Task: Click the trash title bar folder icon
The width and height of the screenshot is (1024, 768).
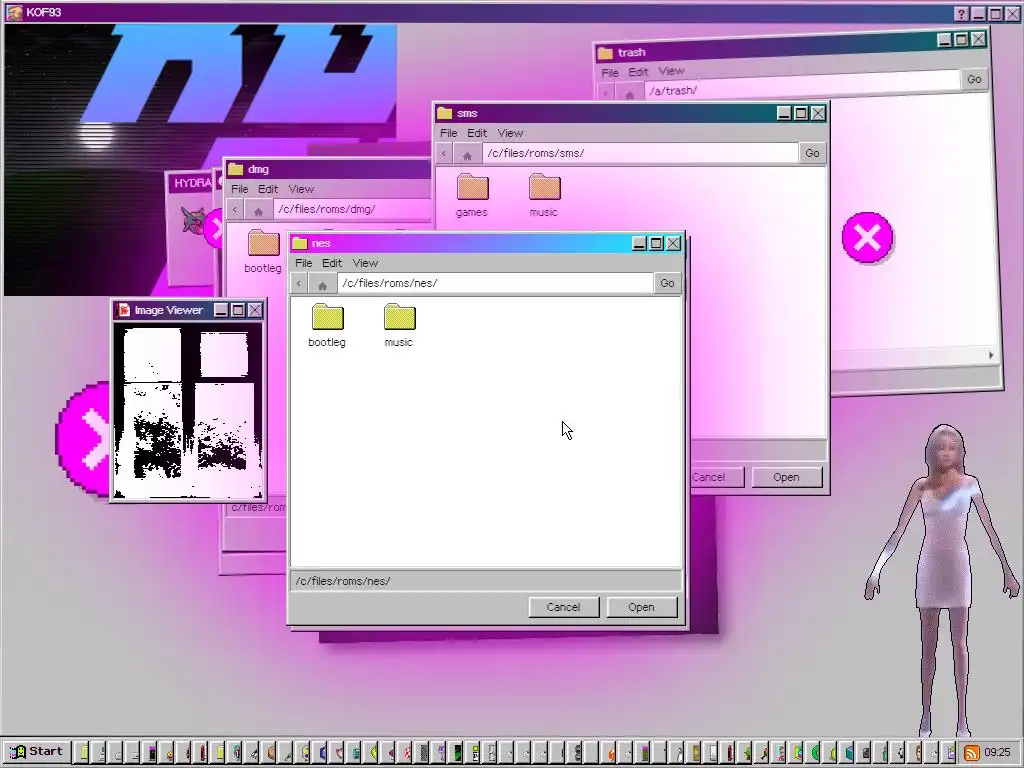Action: tap(605, 53)
